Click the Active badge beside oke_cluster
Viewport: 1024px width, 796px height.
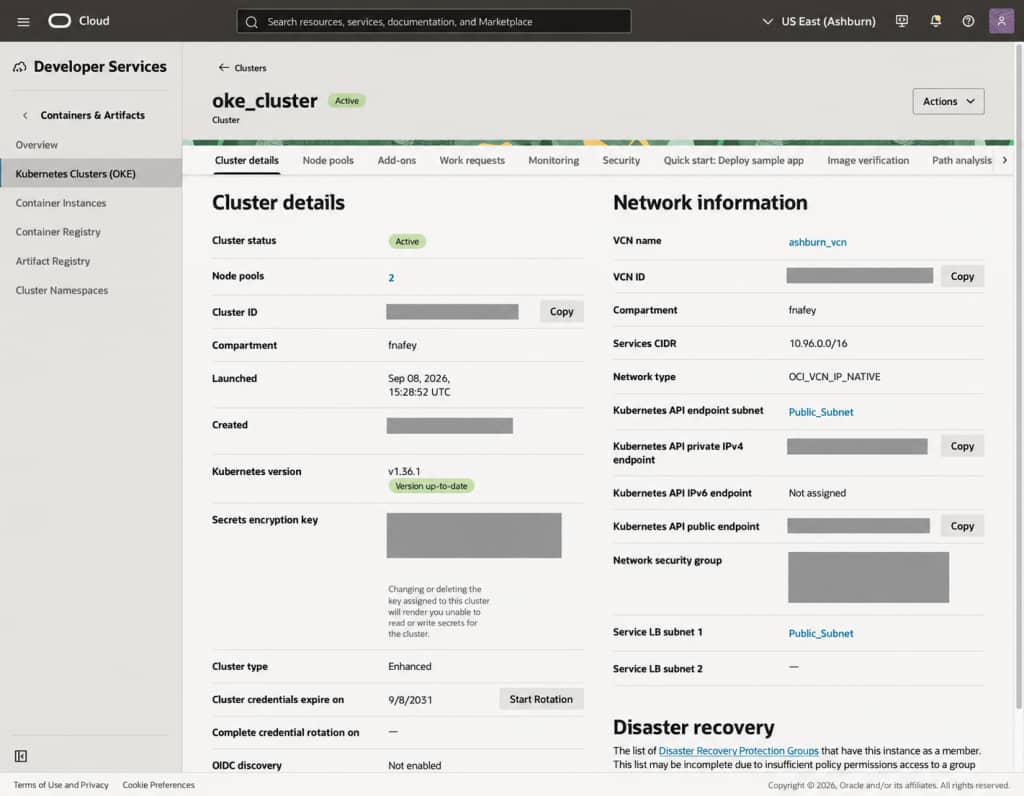347,101
